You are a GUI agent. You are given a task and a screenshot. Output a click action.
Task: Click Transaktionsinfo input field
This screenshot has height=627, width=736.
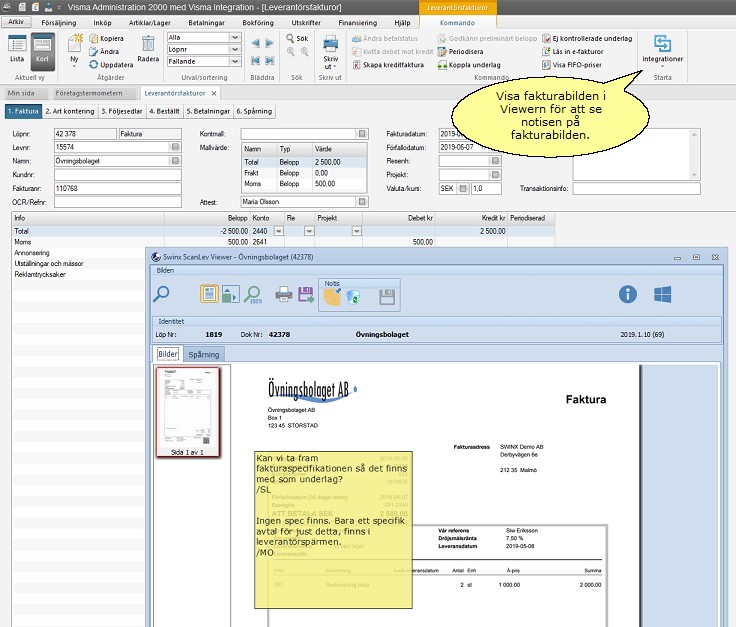click(636, 188)
